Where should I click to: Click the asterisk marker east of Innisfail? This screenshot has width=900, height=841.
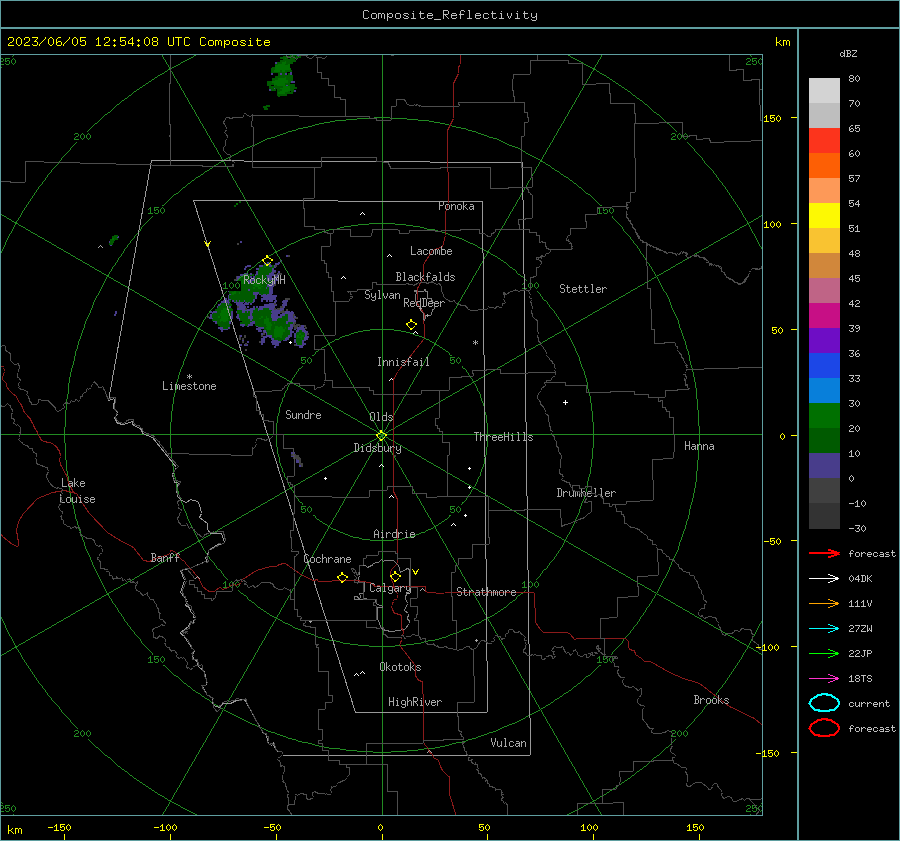(x=475, y=343)
